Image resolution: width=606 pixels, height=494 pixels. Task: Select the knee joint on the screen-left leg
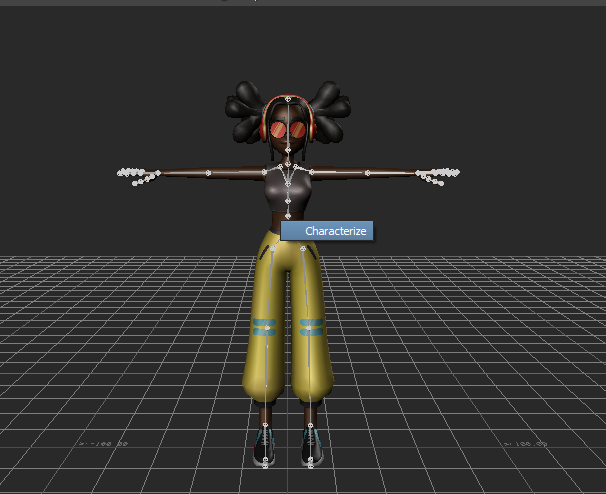pos(267,328)
